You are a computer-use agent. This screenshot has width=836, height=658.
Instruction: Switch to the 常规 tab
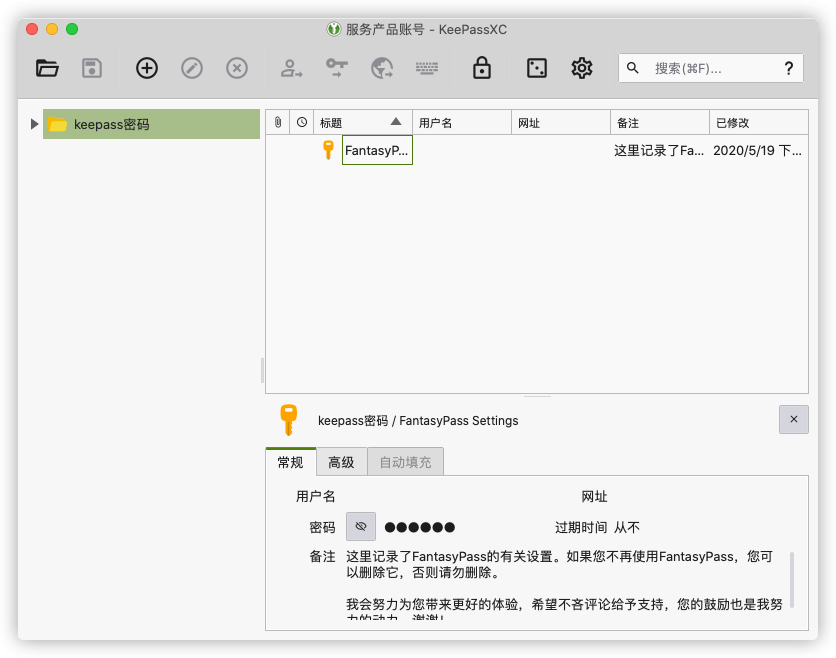291,462
